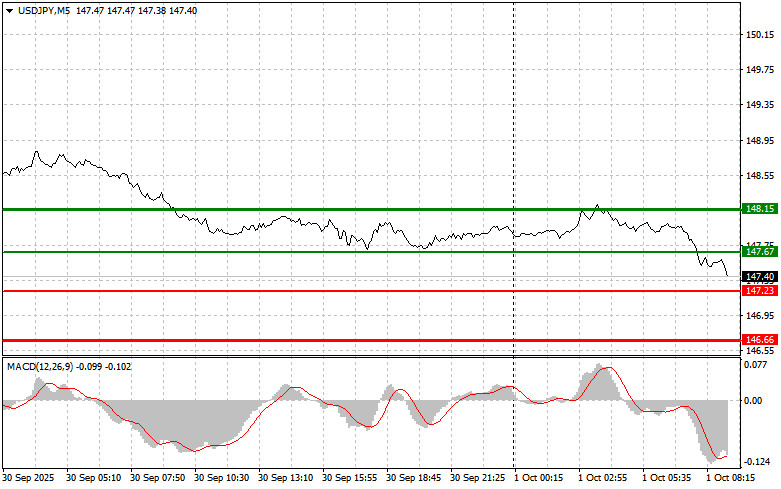Click the -0.124 MACD scale value
This screenshot has width=781, height=489.
coord(757,462)
